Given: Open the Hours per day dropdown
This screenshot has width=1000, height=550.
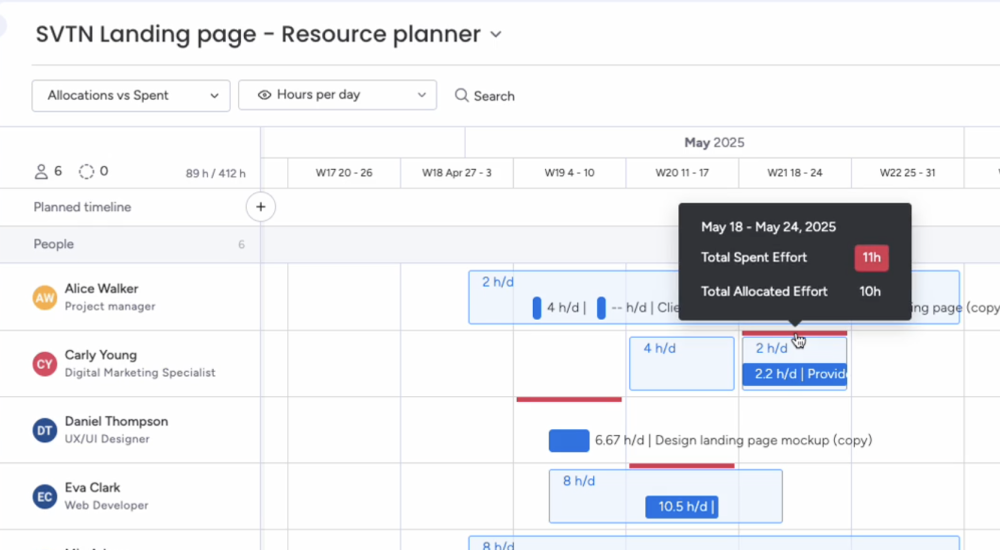Looking at the screenshot, I should pos(337,95).
